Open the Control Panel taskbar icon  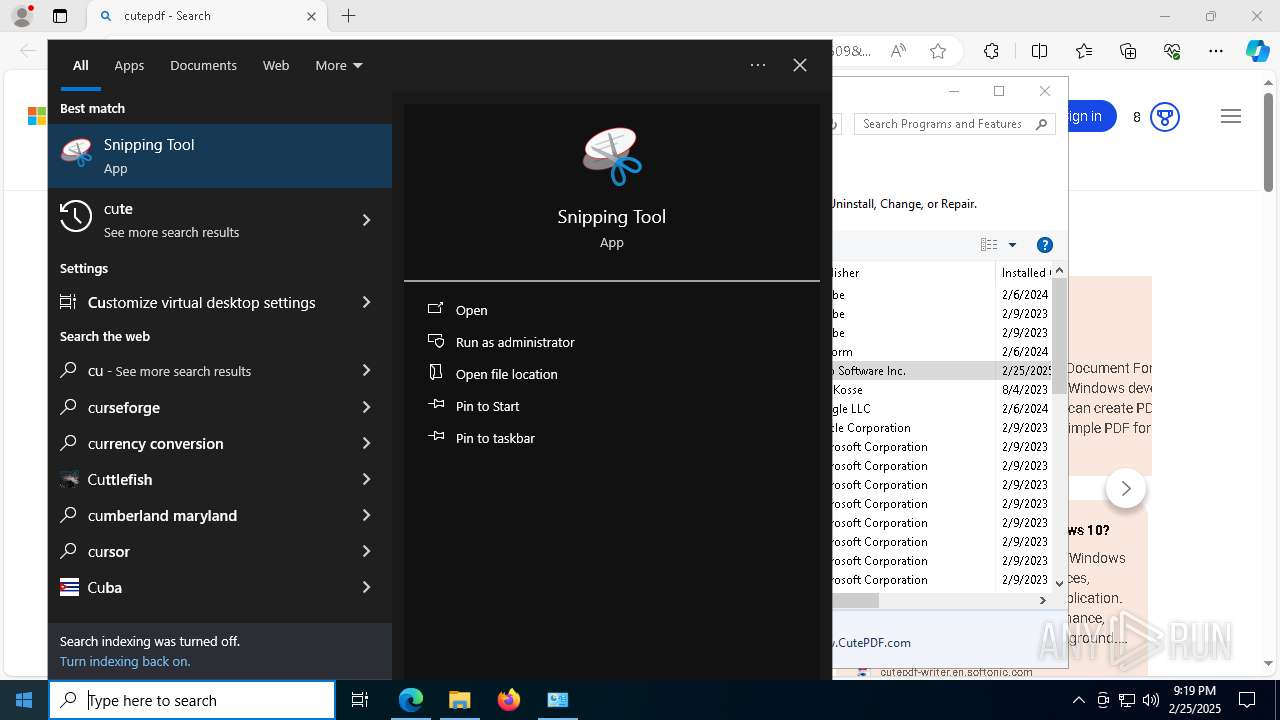point(558,700)
